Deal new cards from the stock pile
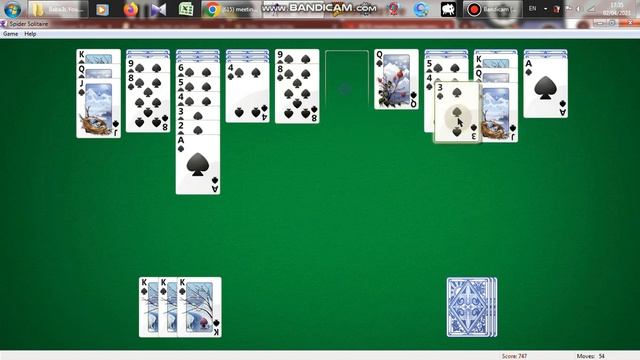The width and height of the screenshot is (640, 360). [472, 307]
